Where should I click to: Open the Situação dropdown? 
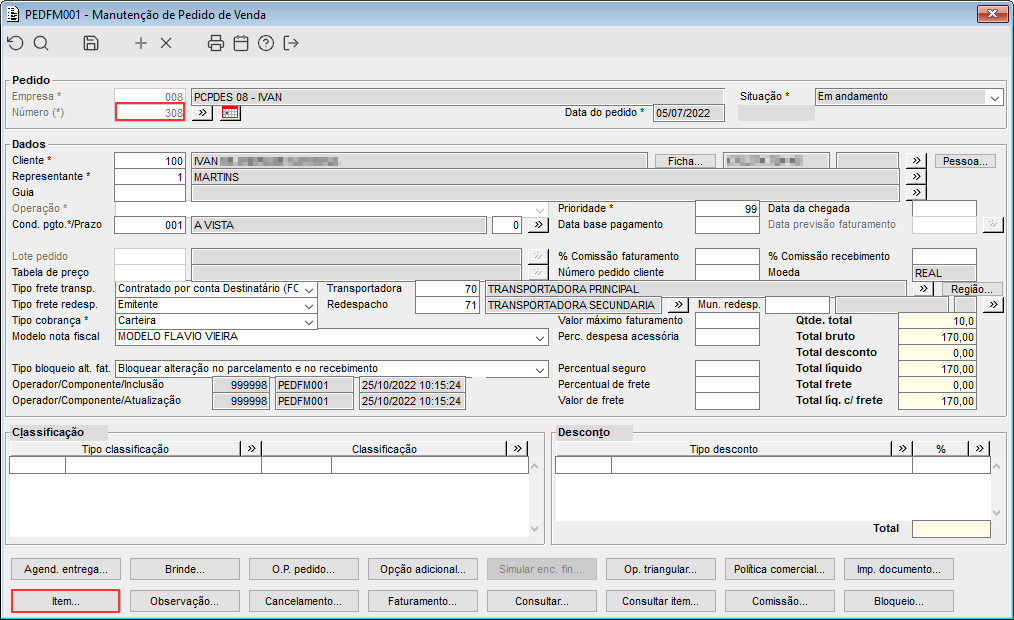point(993,98)
